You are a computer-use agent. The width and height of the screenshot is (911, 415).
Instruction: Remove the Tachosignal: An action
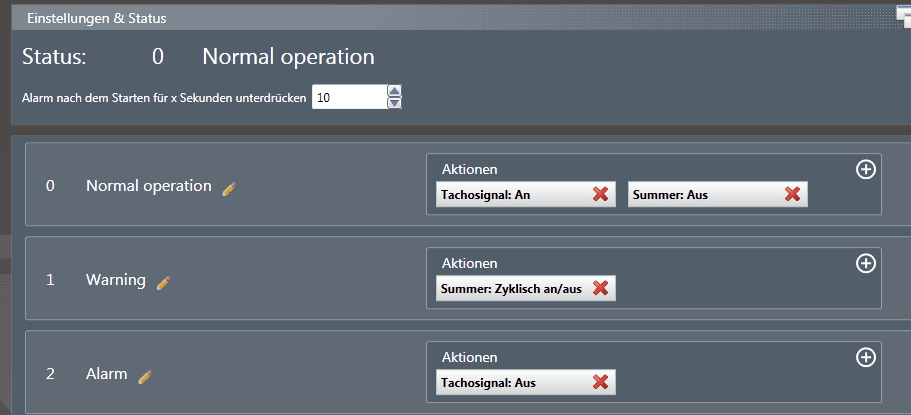pos(600,194)
